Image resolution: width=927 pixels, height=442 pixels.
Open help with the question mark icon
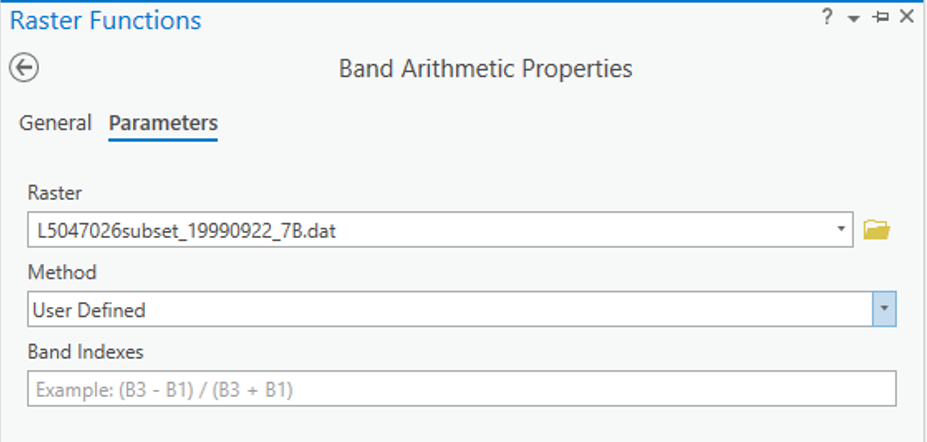click(827, 17)
